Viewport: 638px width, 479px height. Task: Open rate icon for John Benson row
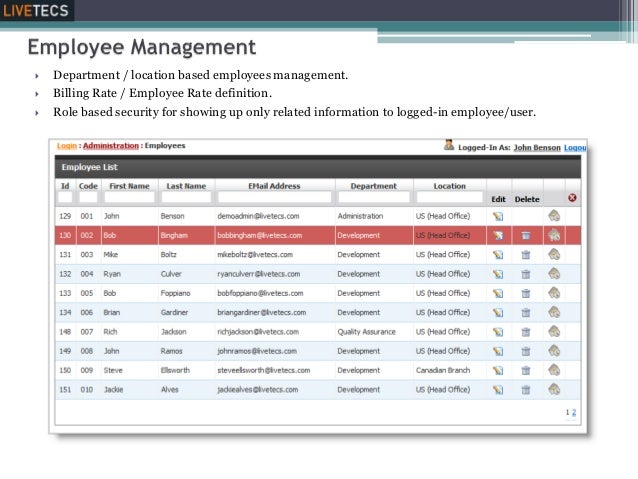coord(554,216)
